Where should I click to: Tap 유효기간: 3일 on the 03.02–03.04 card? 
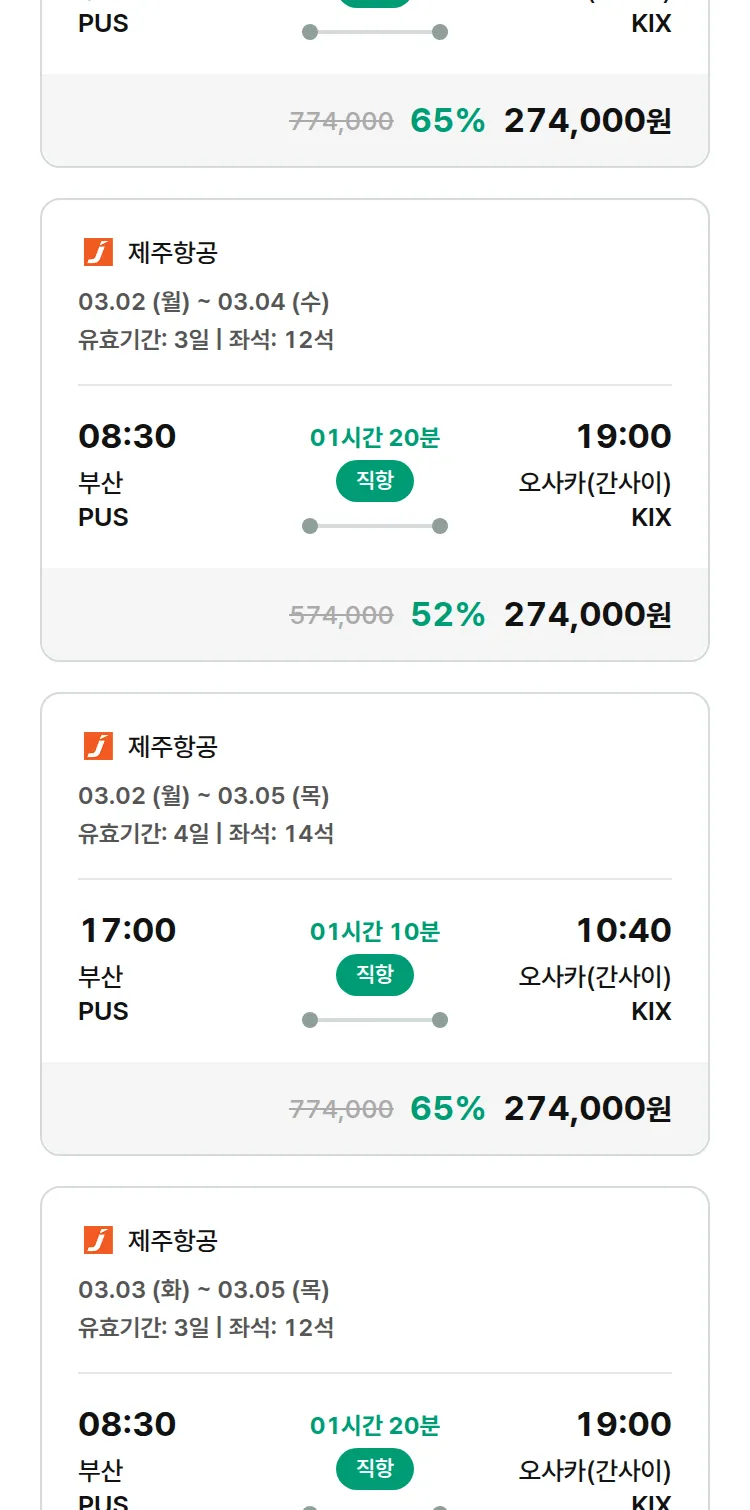pos(144,340)
